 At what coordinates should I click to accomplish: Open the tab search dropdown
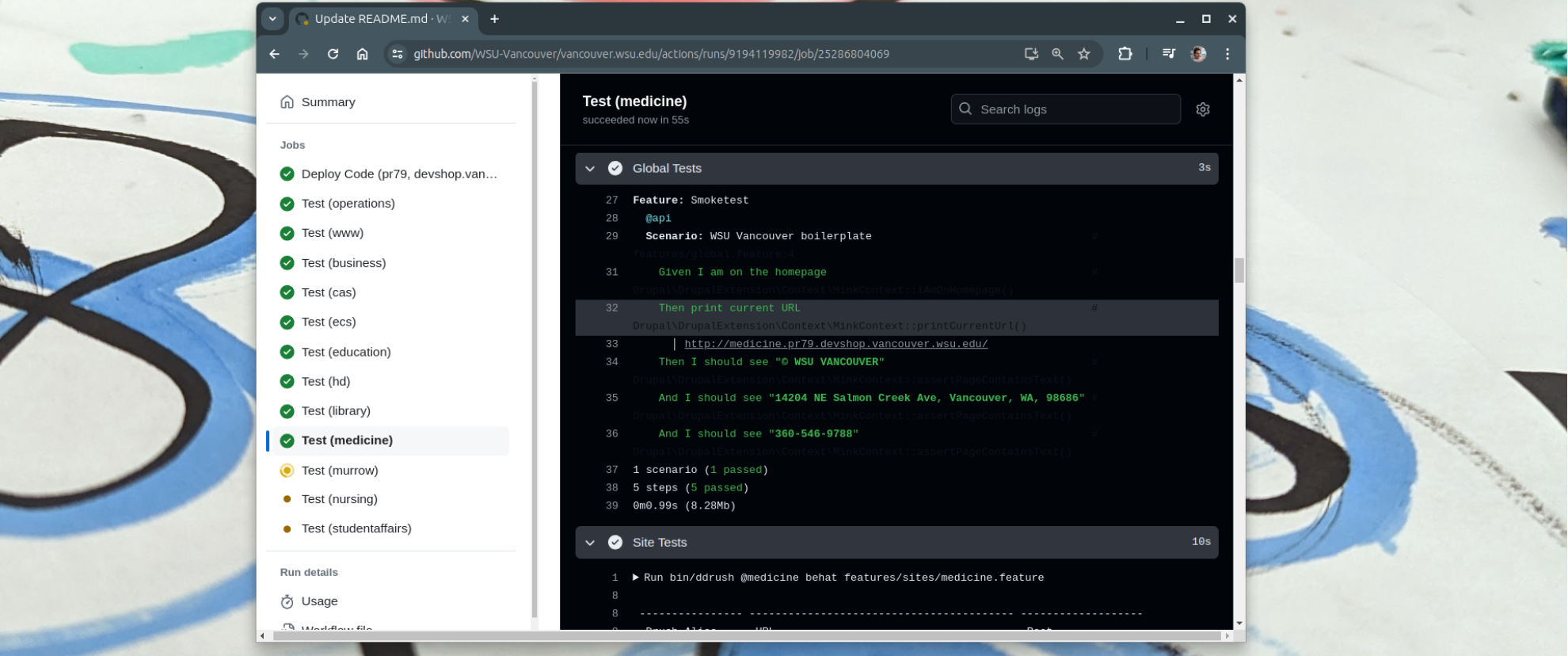point(272,19)
